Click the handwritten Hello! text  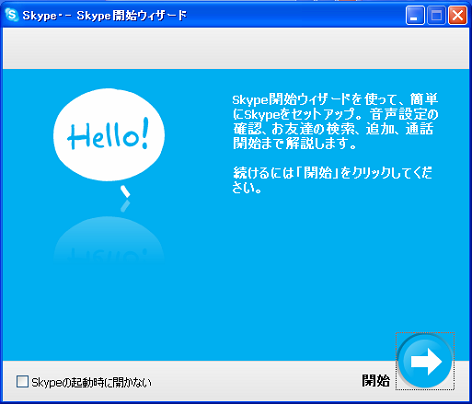(x=108, y=136)
